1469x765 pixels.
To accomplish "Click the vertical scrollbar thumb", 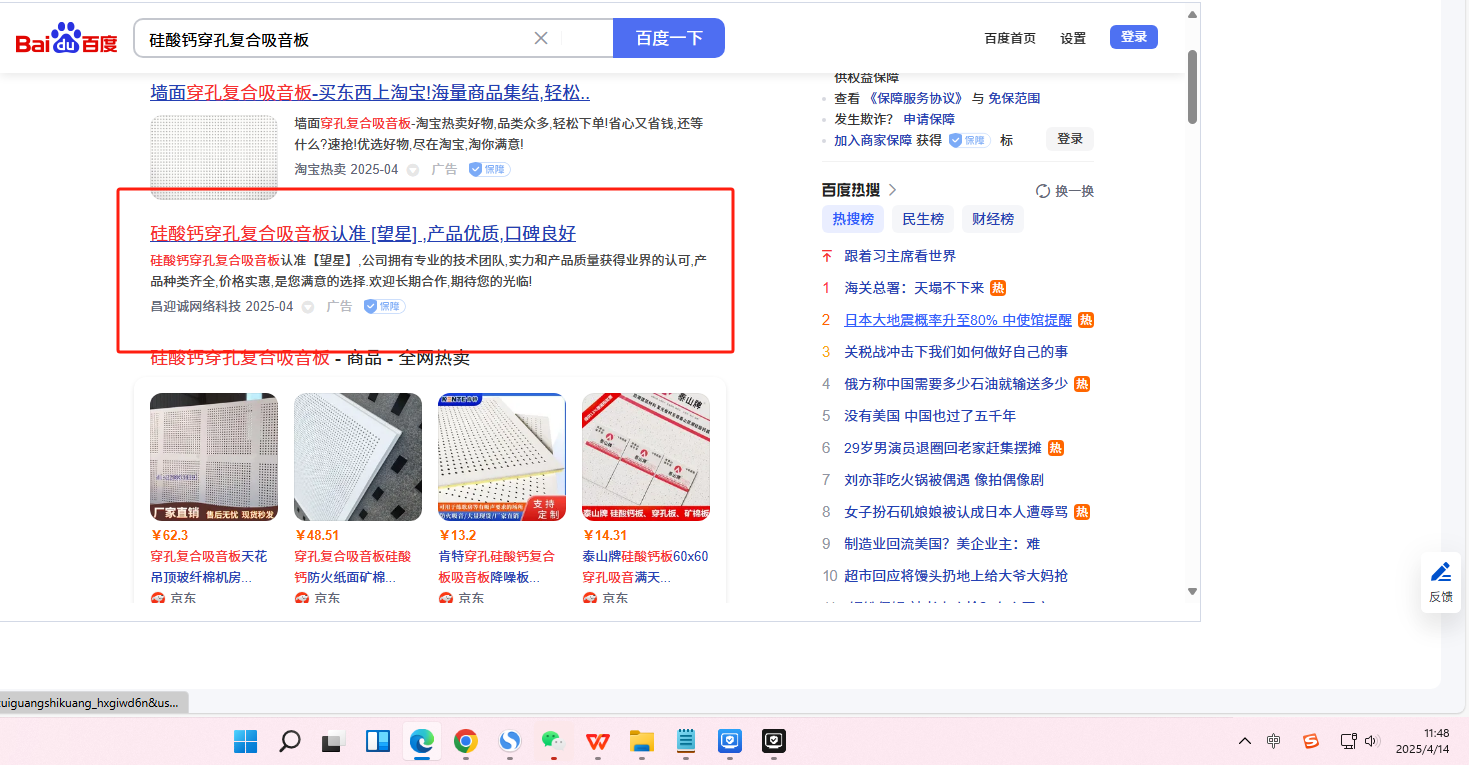I will coord(1192,87).
